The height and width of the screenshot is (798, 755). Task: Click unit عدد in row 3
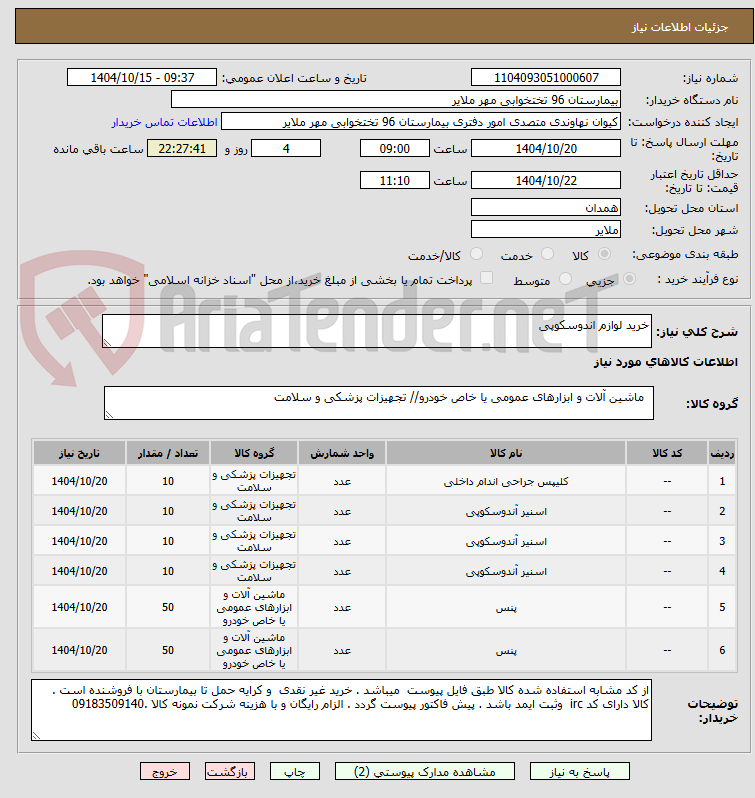click(342, 542)
